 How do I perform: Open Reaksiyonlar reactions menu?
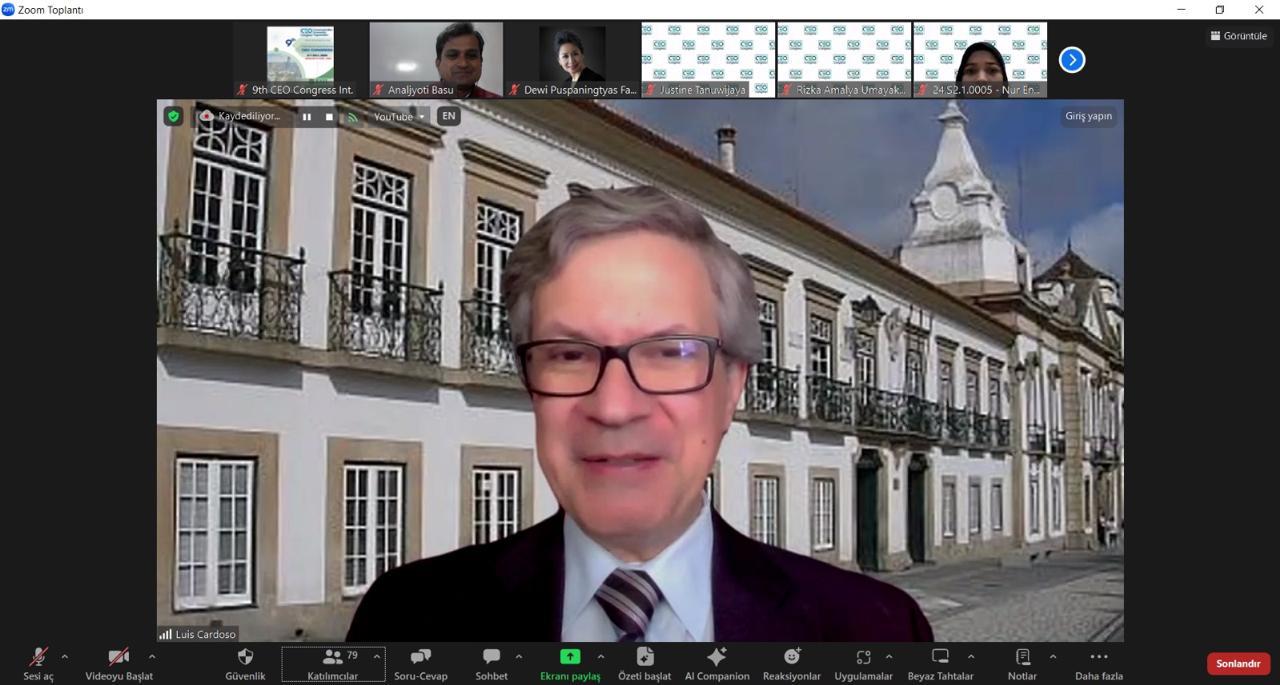[x=791, y=657]
